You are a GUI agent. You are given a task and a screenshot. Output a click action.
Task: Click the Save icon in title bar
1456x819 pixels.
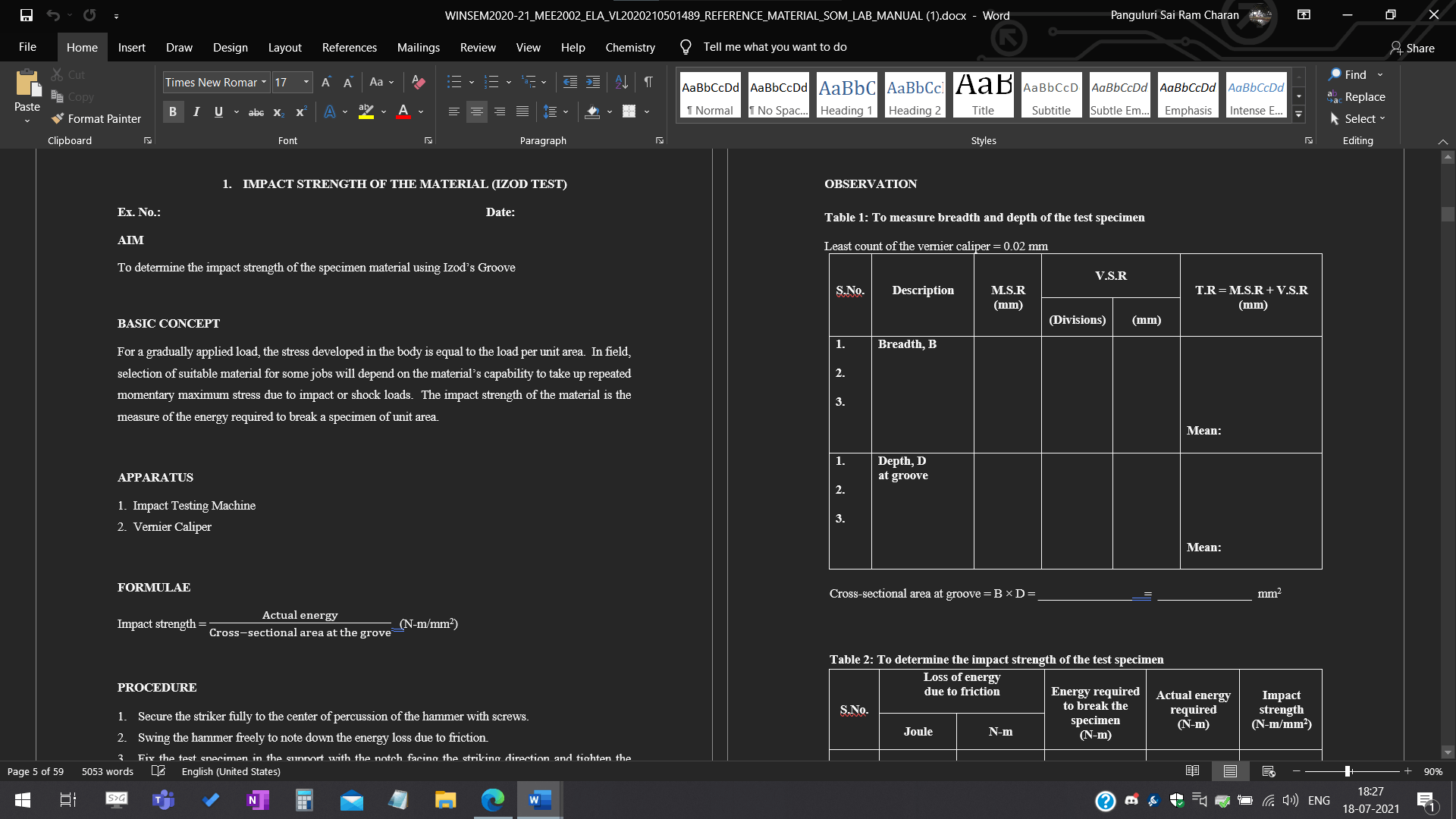27,15
